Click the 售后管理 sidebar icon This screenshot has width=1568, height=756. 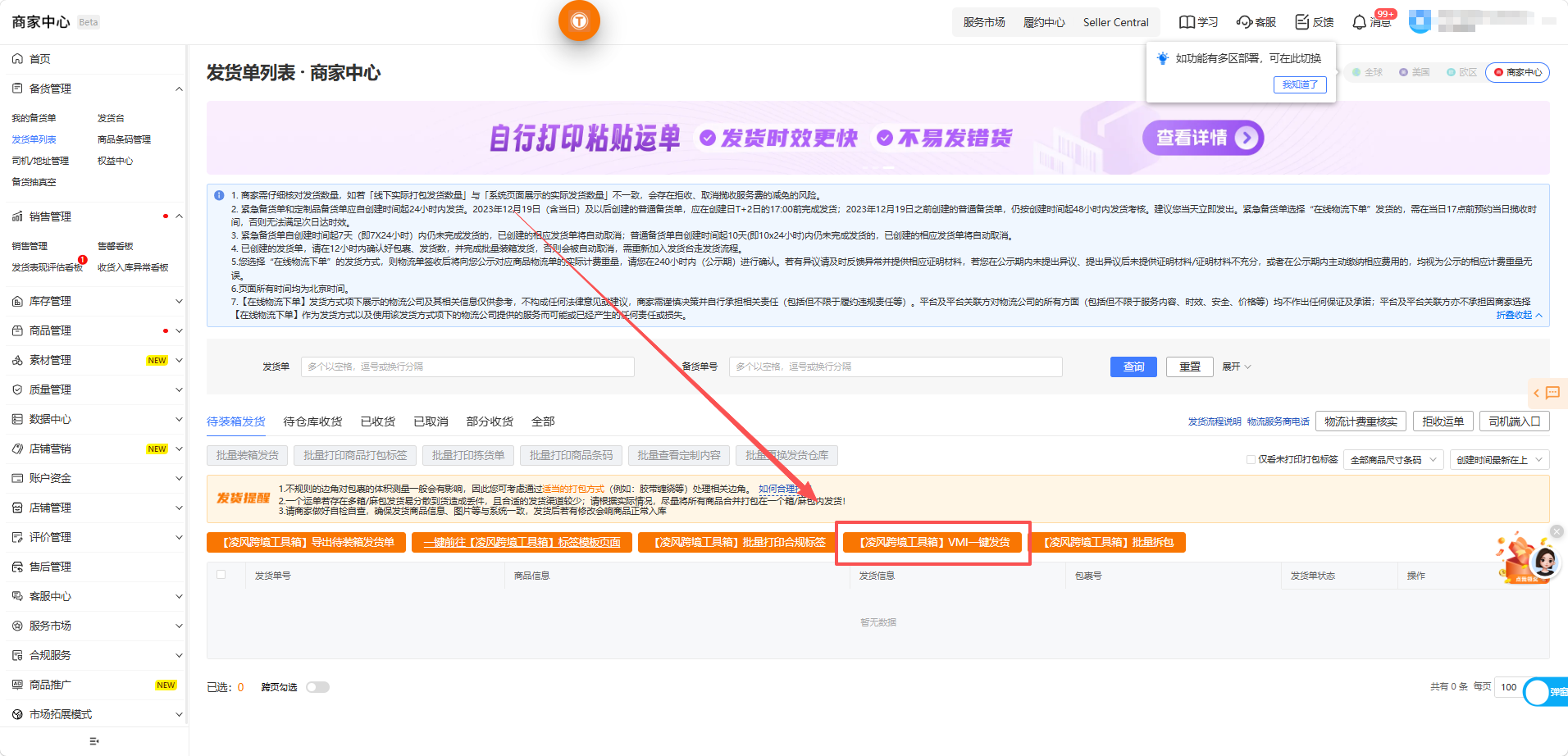click(x=17, y=567)
